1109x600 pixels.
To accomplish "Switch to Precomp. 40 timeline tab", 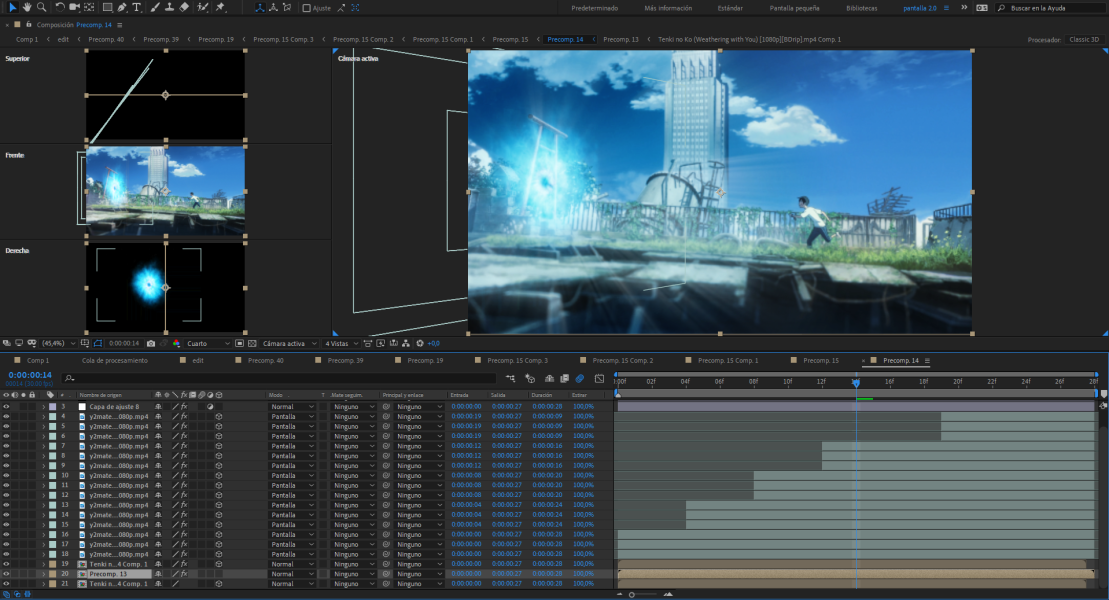I will pos(265,361).
